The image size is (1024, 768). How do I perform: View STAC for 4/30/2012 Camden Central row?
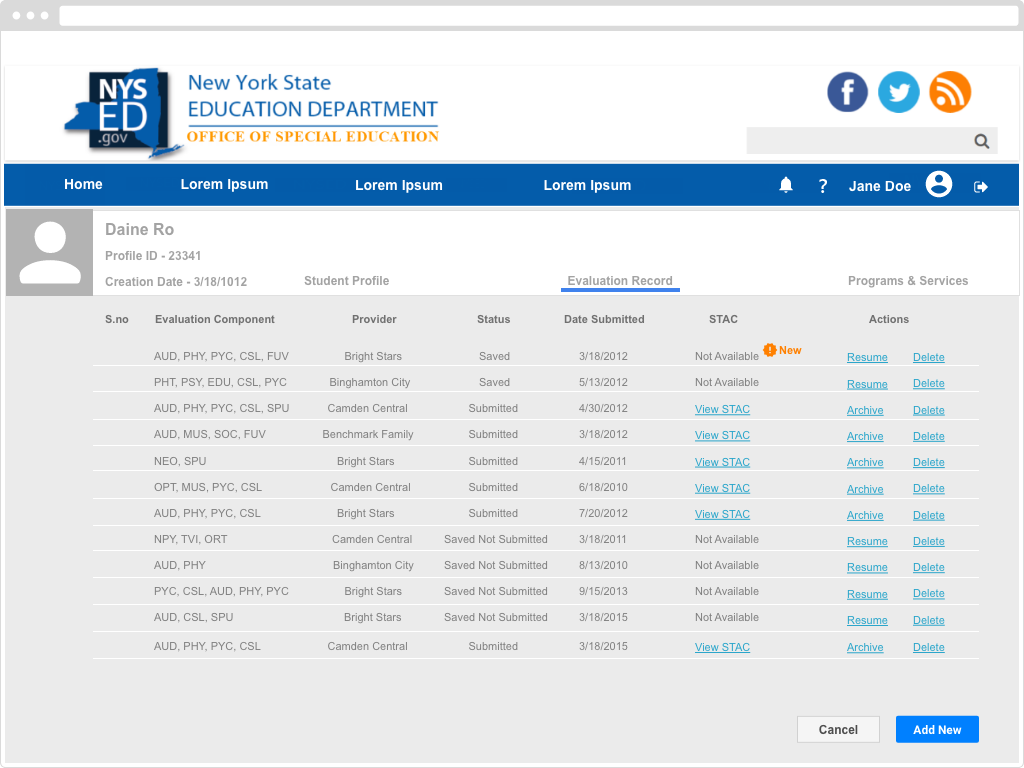(722, 409)
